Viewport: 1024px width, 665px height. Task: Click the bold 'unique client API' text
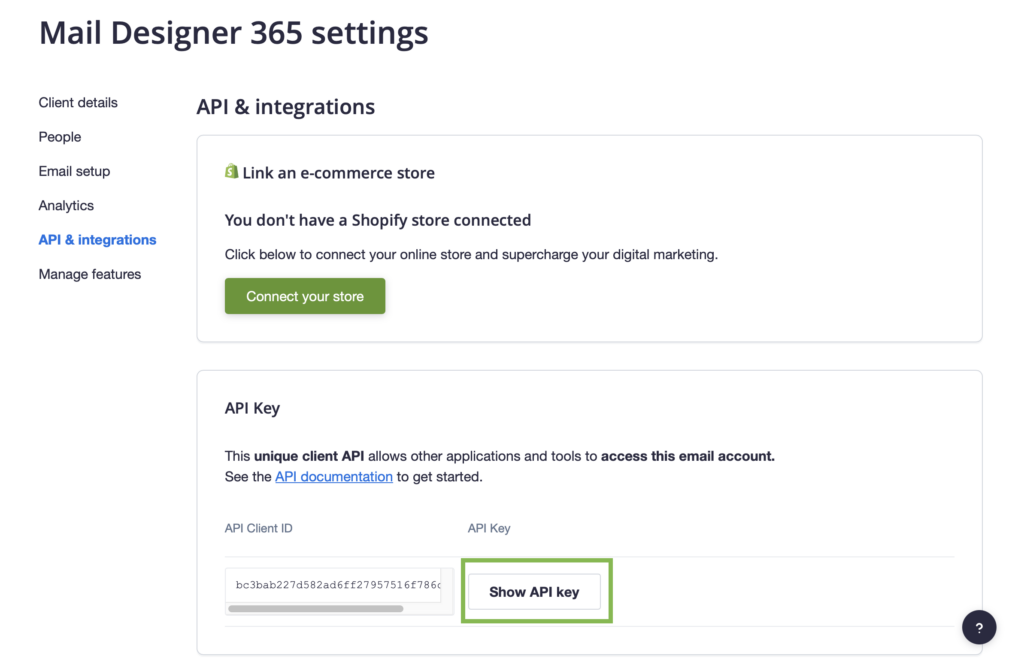pyautogui.click(x=309, y=456)
